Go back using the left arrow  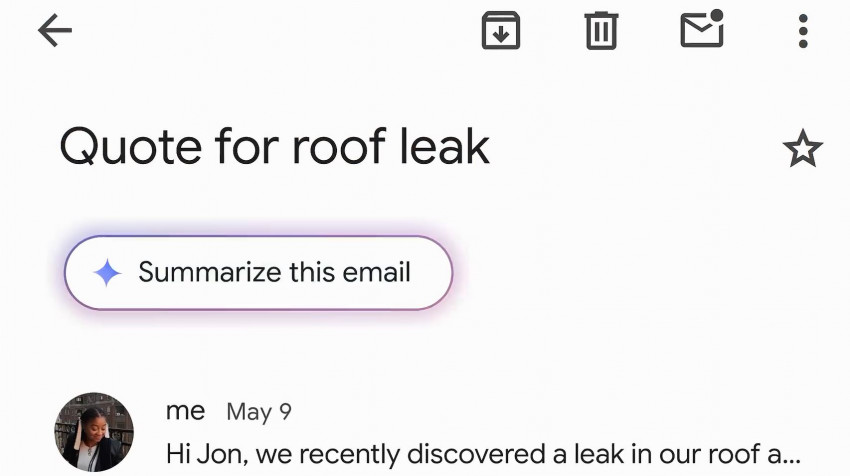click(55, 32)
